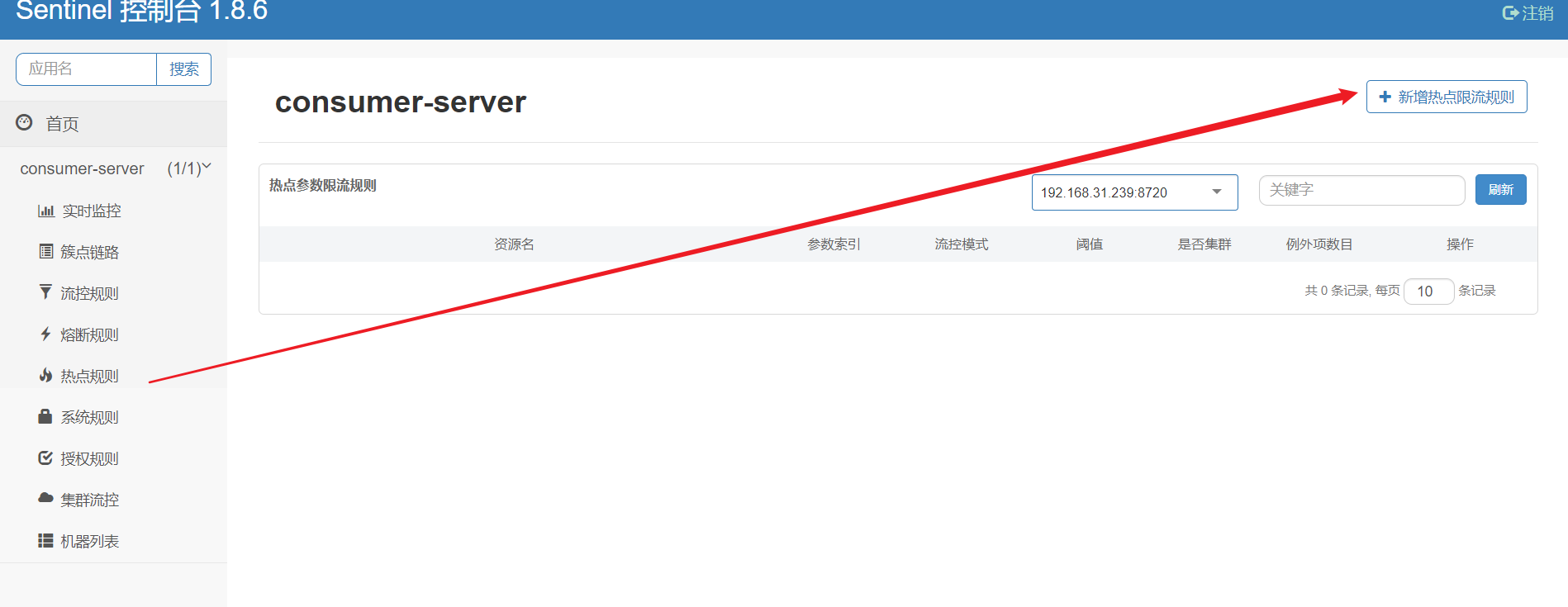Click the 操作 column header
The width and height of the screenshot is (1568, 607).
point(1460,244)
